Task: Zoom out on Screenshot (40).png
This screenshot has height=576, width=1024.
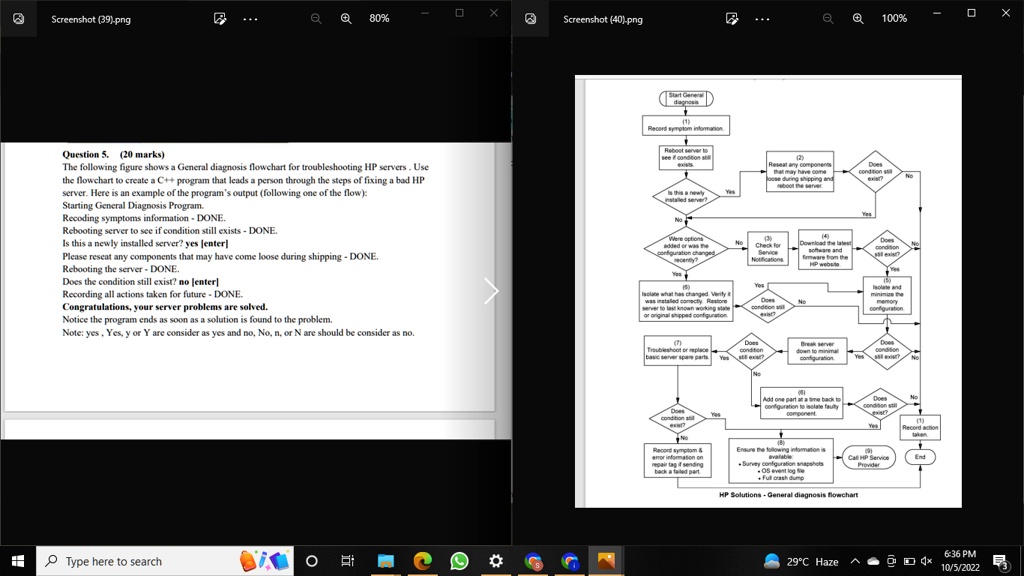Action: (x=826, y=18)
